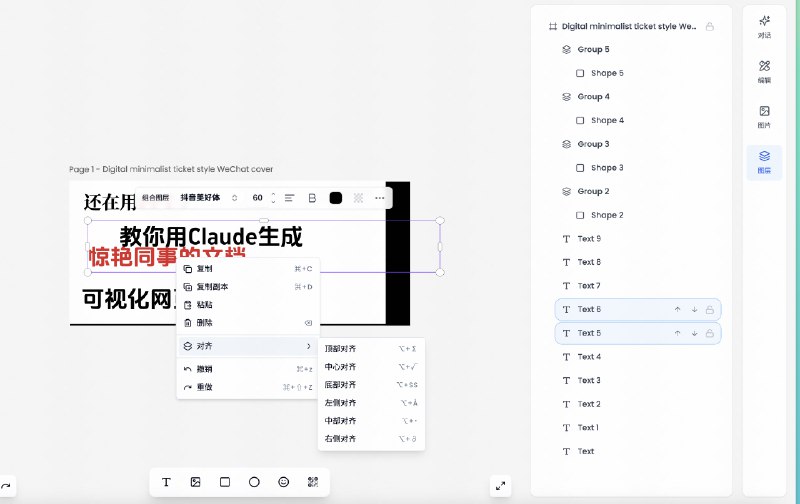The height and width of the screenshot is (504, 800).
Task: Toggle lock on Text 6 layer
Action: 710,310
